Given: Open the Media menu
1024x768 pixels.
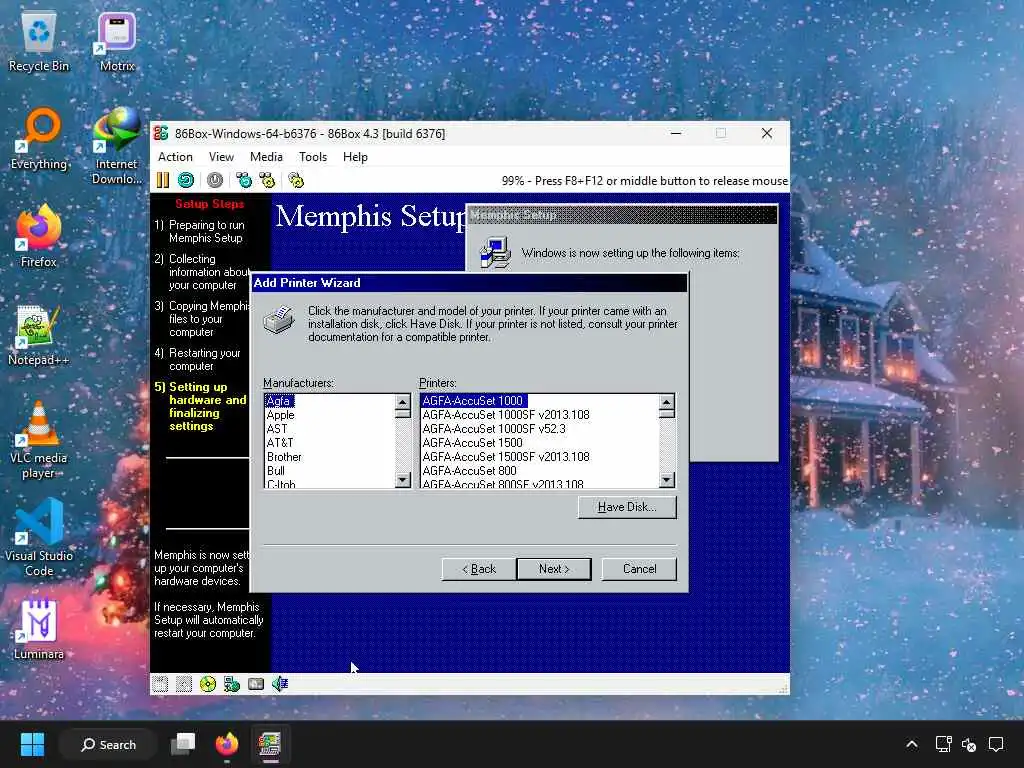Looking at the screenshot, I should click(266, 157).
